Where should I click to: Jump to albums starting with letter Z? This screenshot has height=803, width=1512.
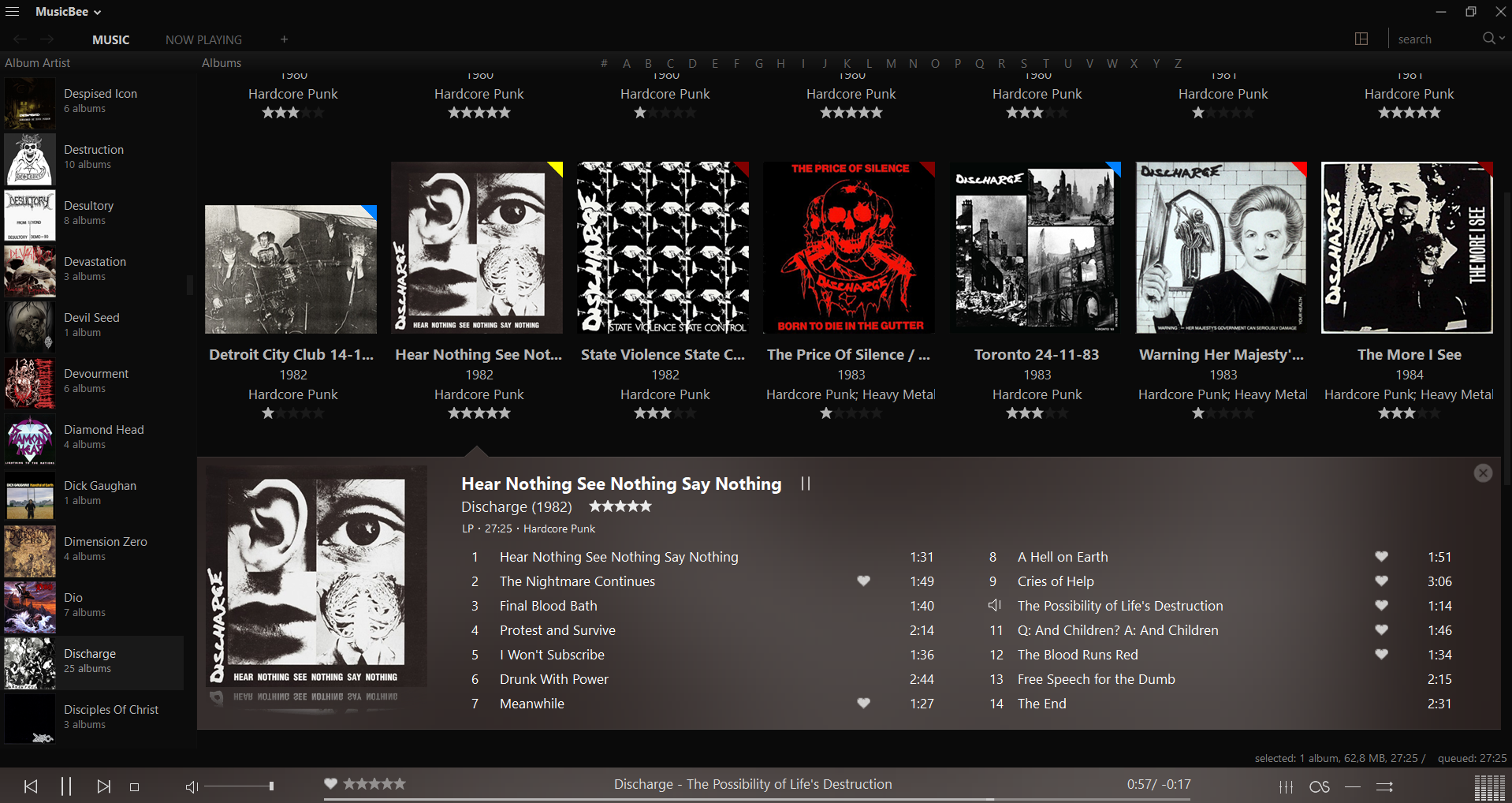[x=1179, y=64]
